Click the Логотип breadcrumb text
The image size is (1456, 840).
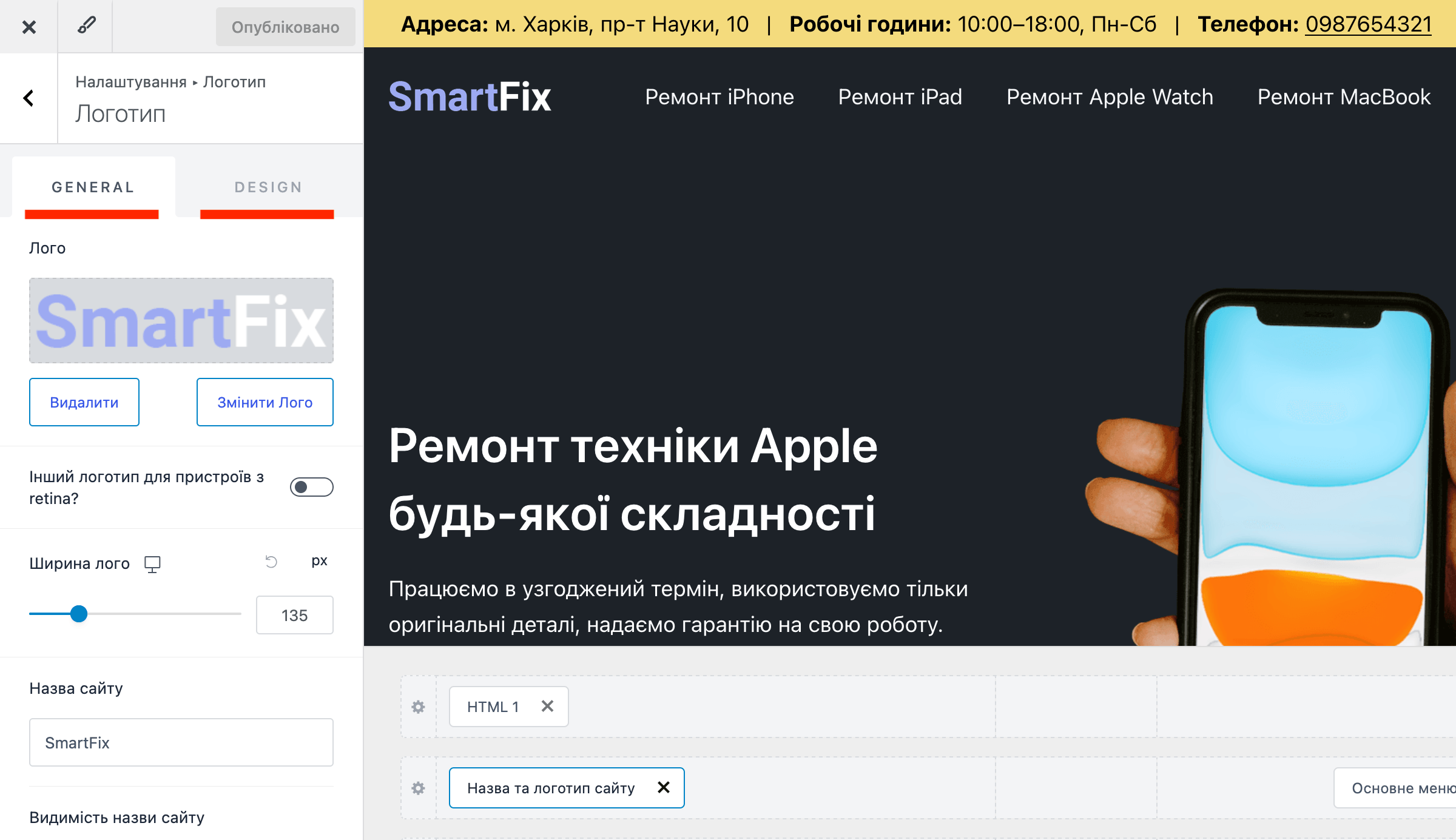coord(234,82)
